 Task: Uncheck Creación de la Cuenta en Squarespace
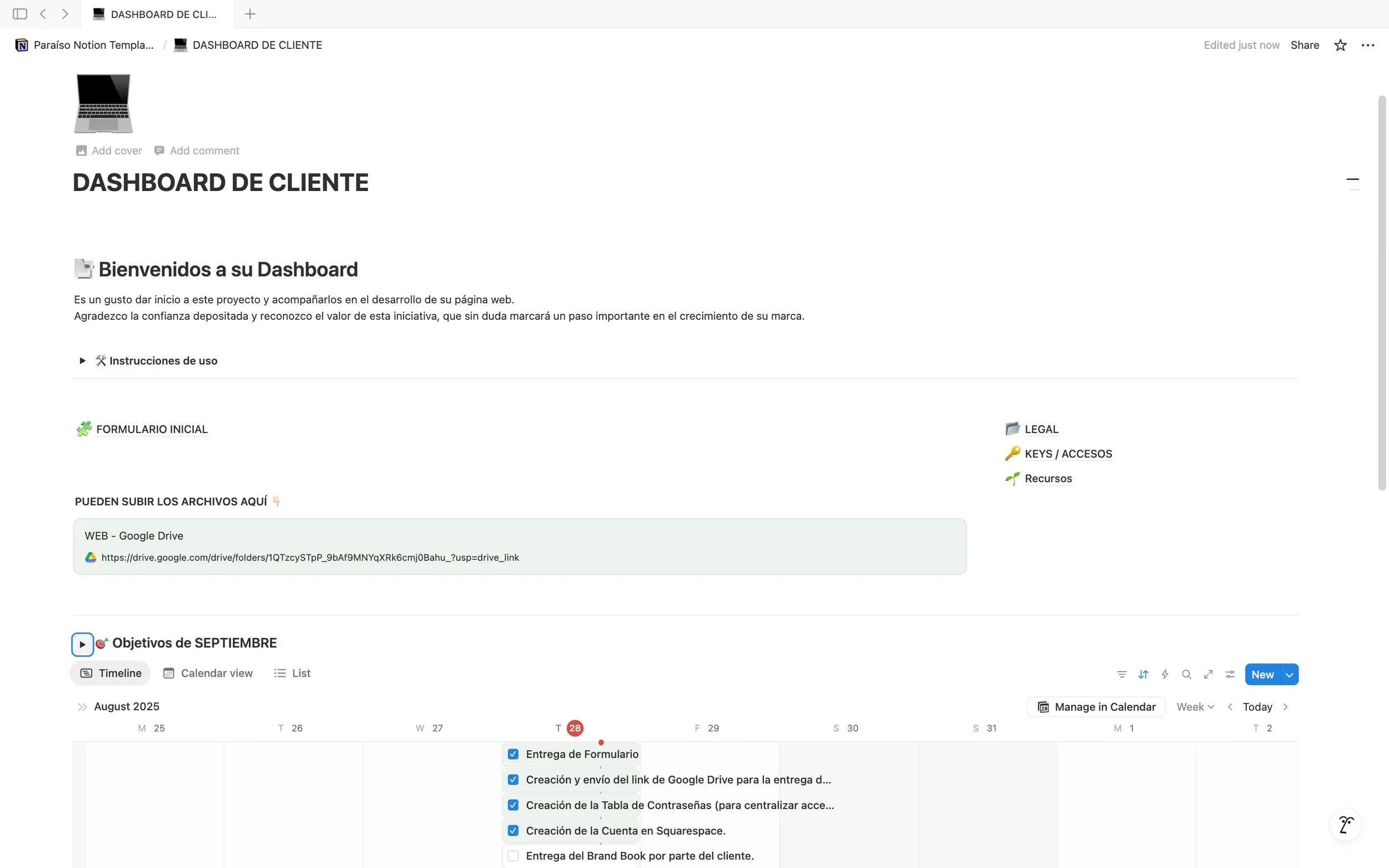tap(513, 831)
